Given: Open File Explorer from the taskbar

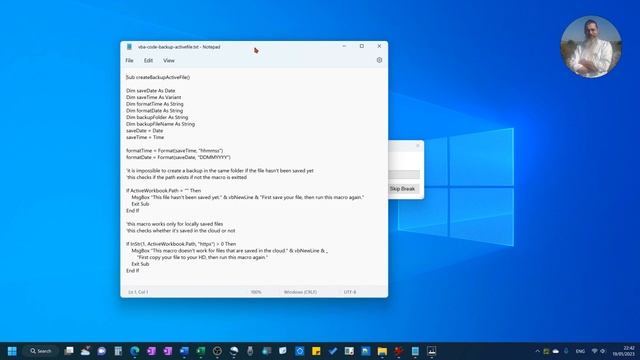Looking at the screenshot, I should (382, 351).
